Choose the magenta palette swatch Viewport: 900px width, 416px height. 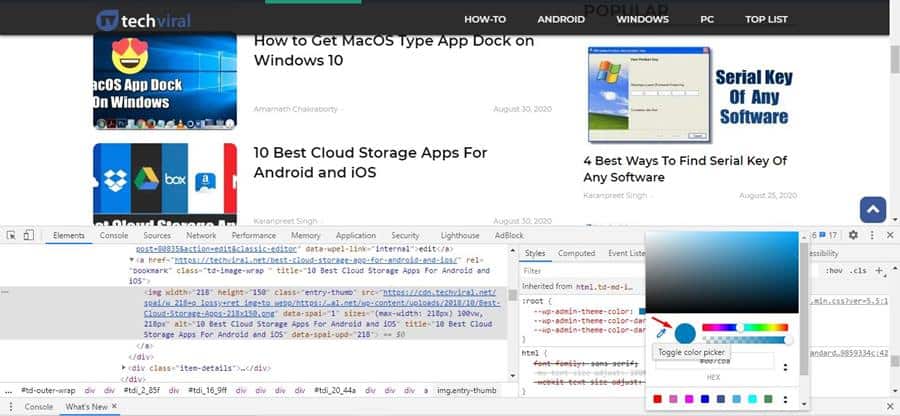pos(689,399)
